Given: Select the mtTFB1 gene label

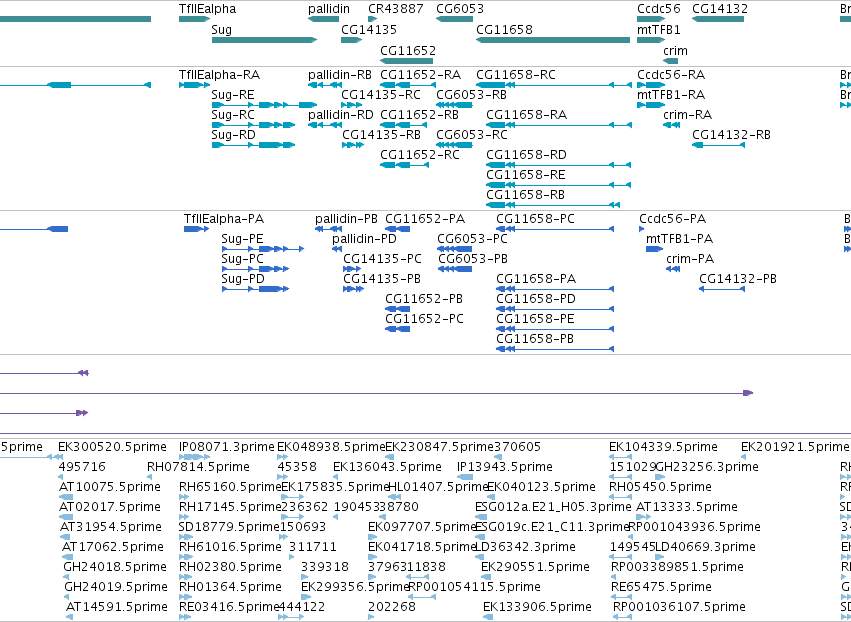Looking at the screenshot, I should click(x=658, y=29).
